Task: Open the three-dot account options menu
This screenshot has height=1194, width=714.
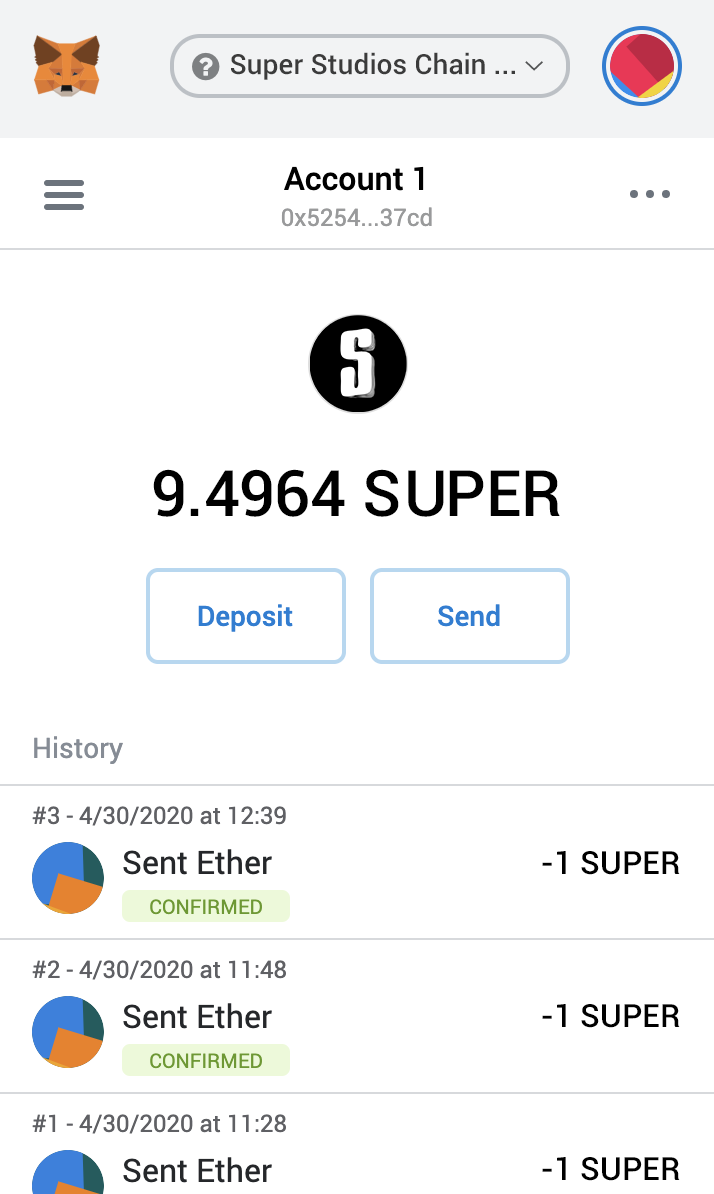Action: pos(650,194)
